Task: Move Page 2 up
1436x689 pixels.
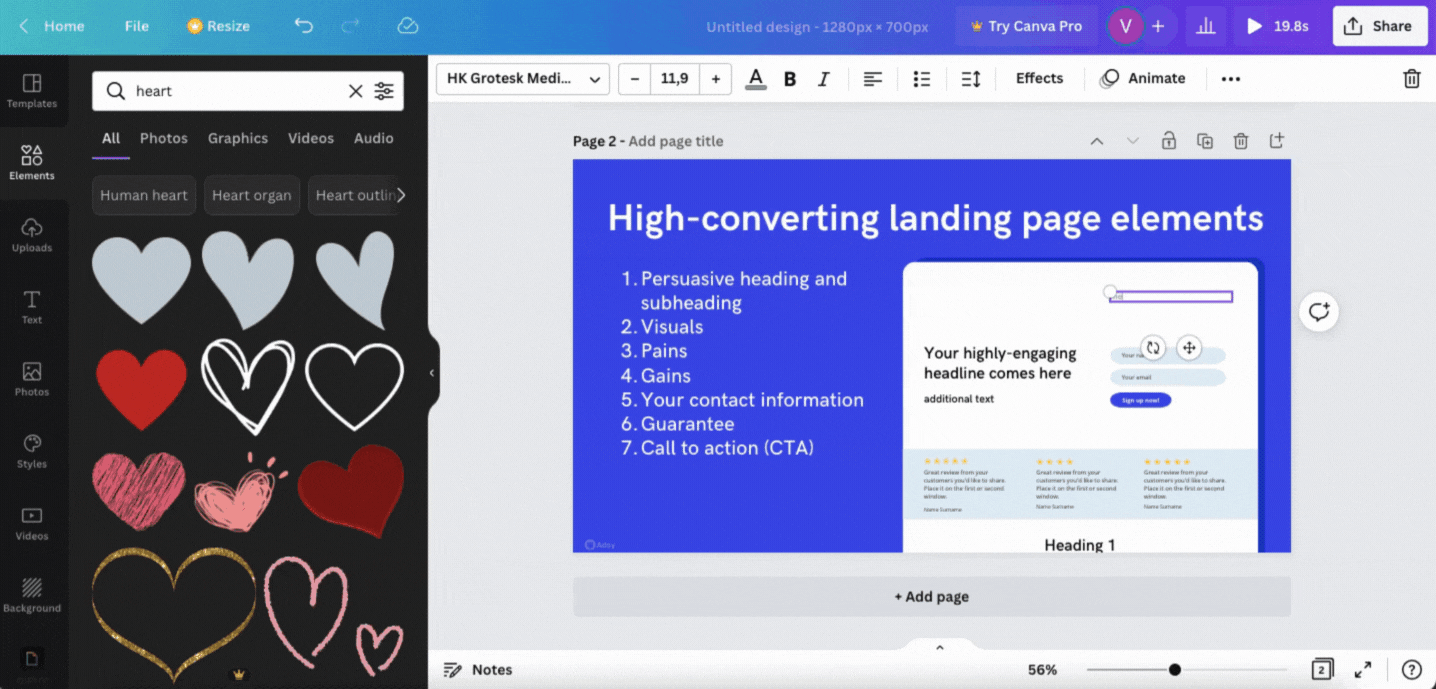Action: (x=1097, y=141)
